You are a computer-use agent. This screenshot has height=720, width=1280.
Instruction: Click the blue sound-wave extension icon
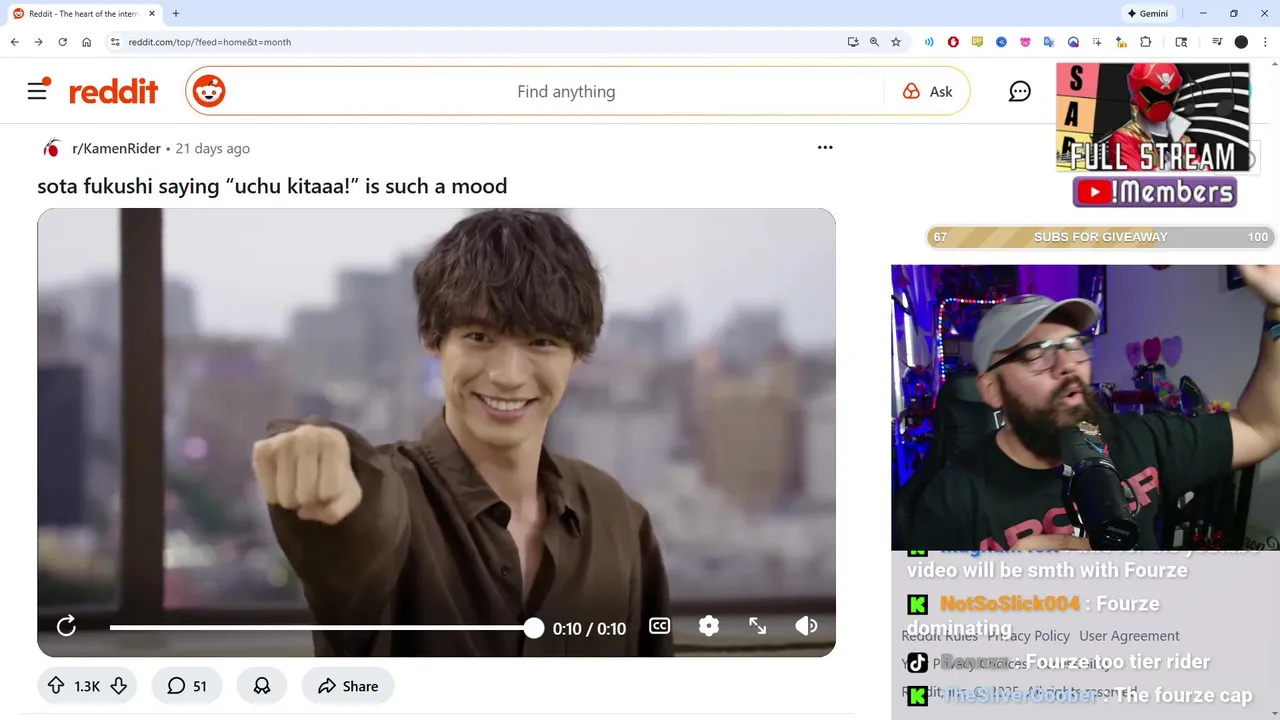pos(929,42)
